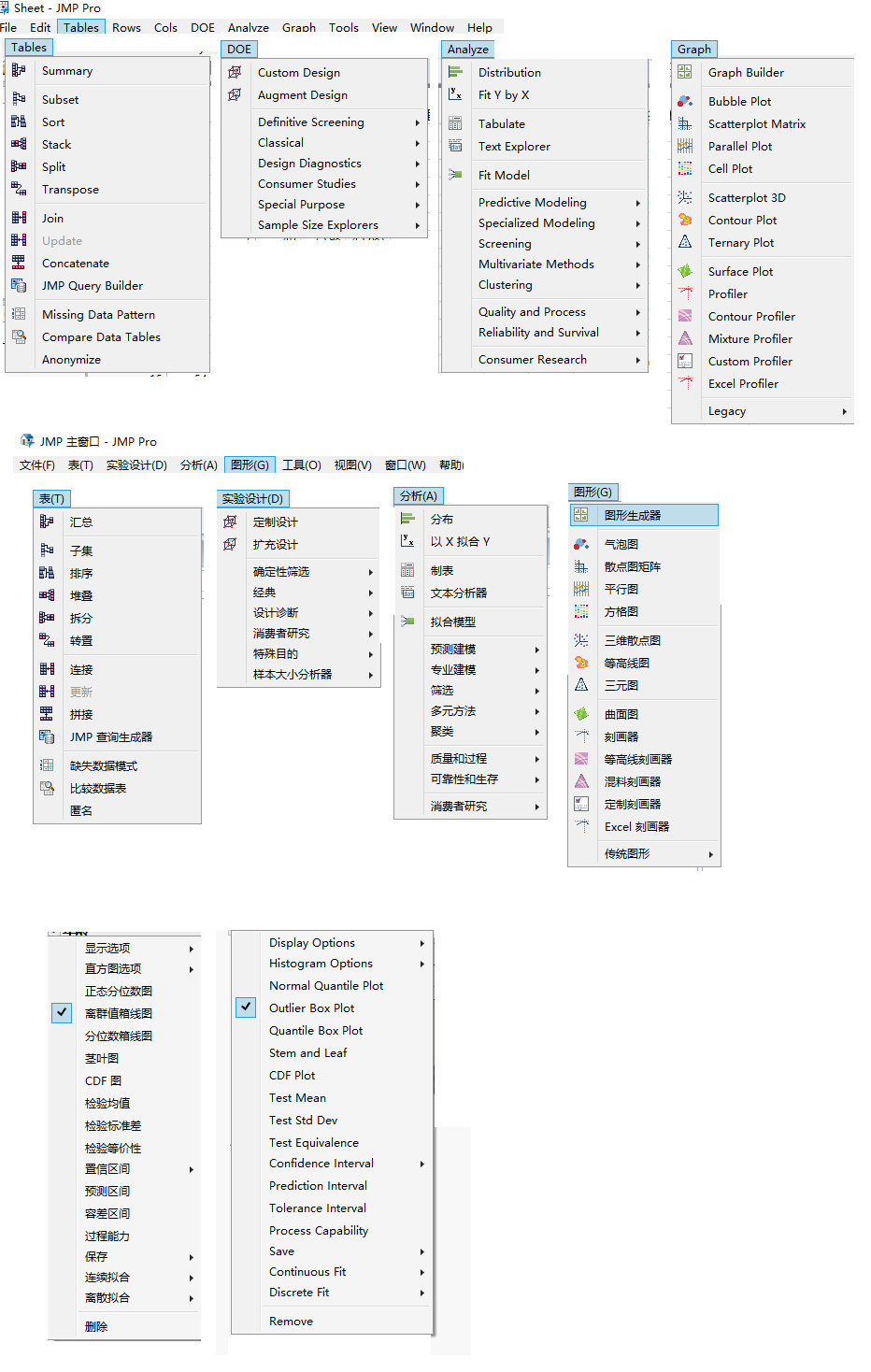Viewport: 871px width, 1372px height.
Task: Expand the Legacy submenu arrow
Action: pos(844,411)
